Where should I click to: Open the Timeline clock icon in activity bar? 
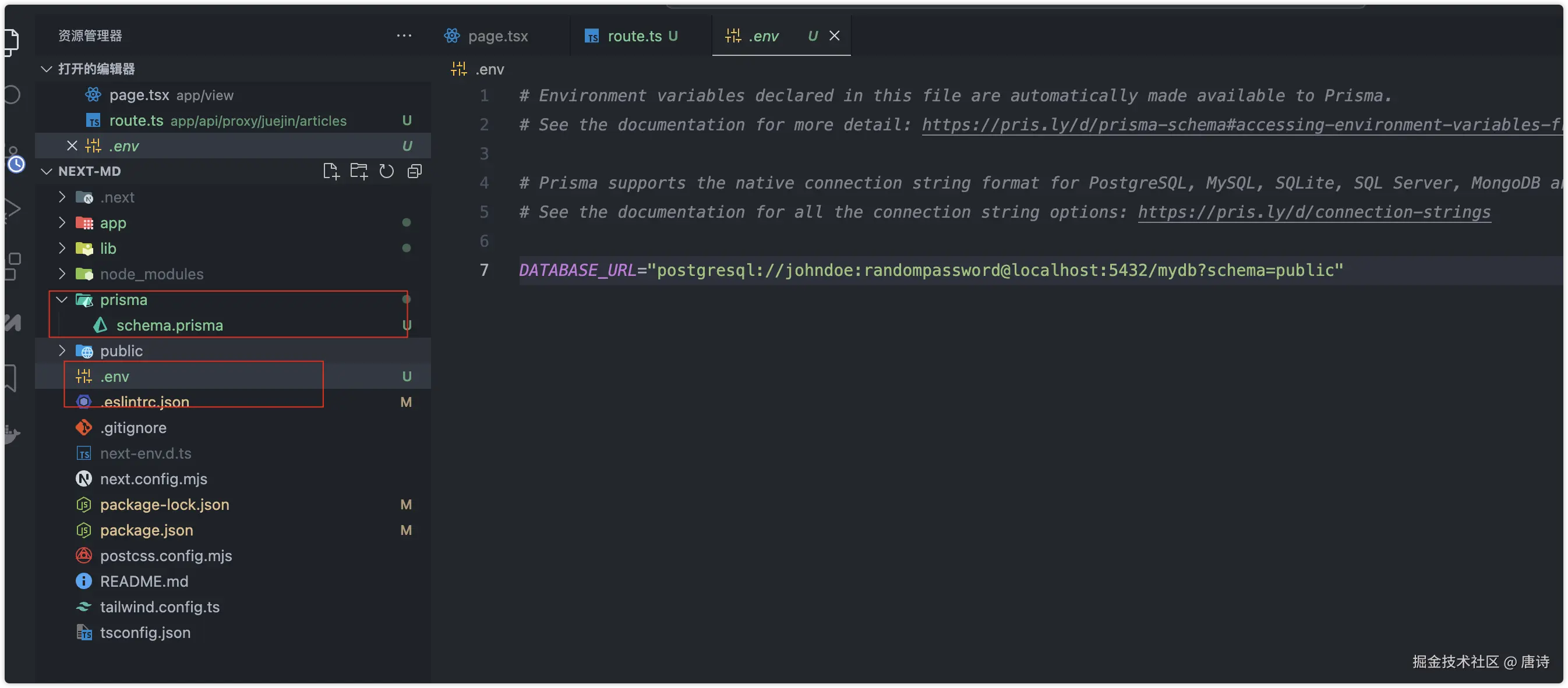tap(16, 164)
